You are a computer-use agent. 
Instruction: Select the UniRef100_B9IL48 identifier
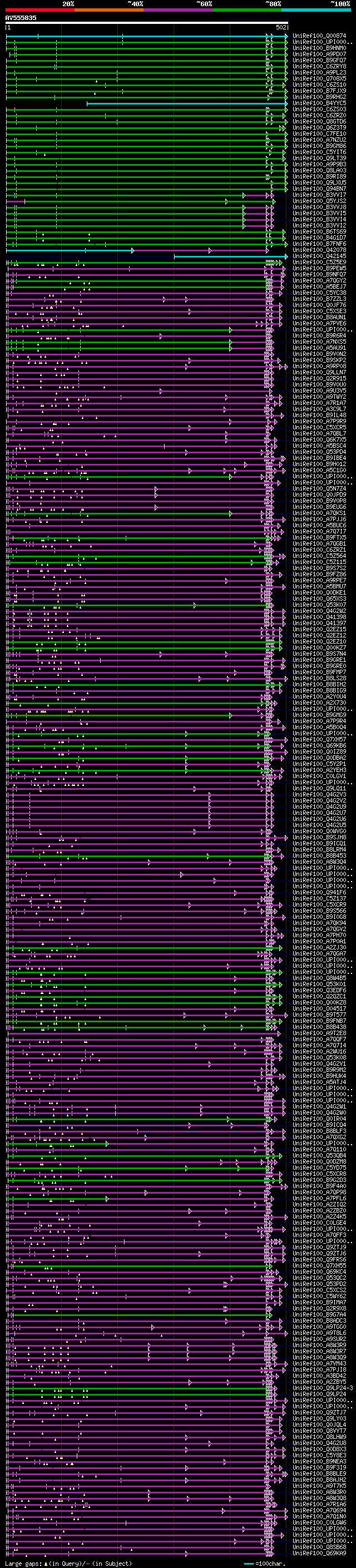[x=319, y=415]
